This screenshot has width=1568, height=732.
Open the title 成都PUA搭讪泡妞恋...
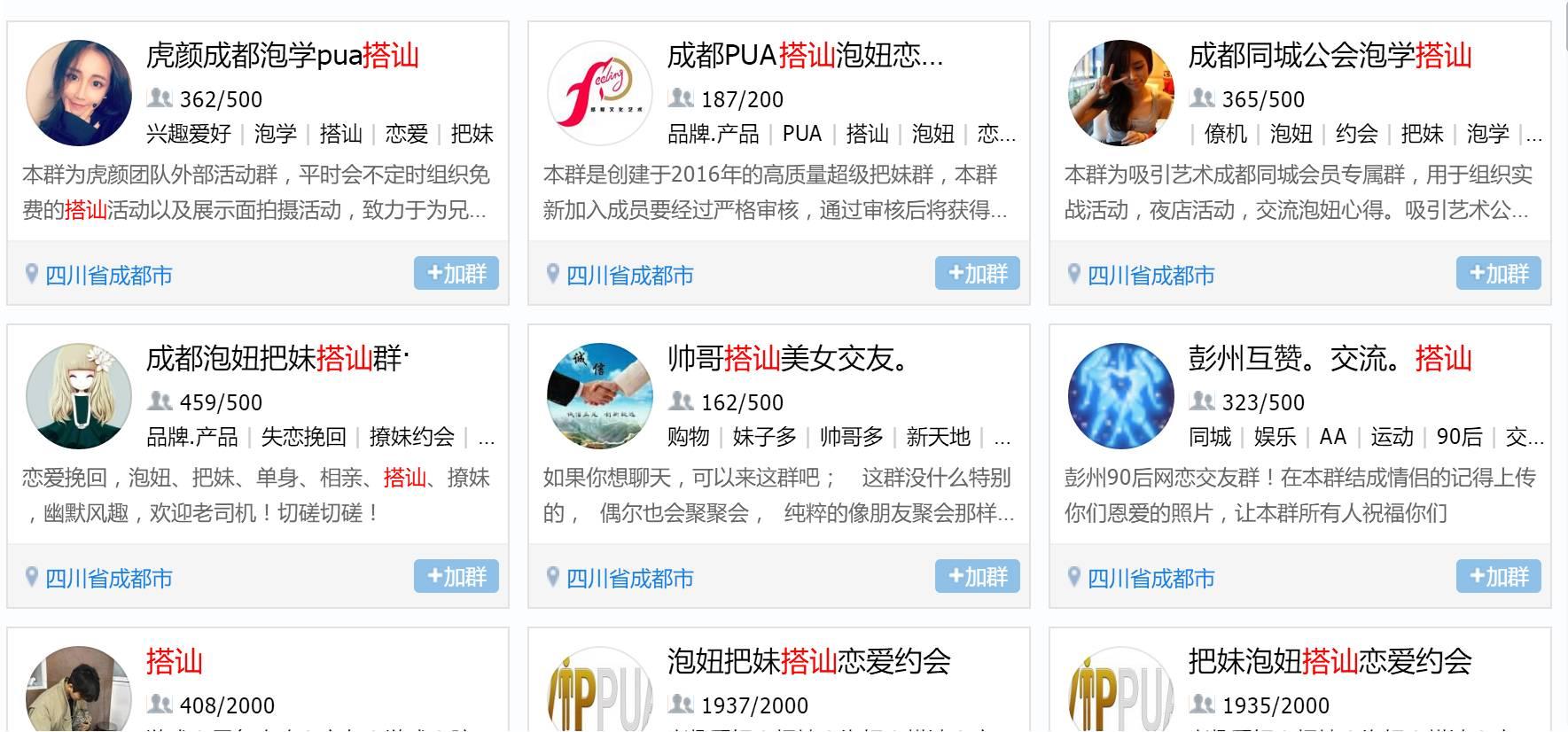coord(805,56)
